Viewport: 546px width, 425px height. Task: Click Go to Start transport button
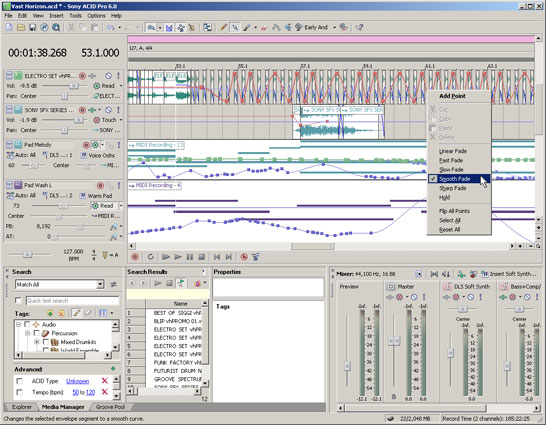(x=217, y=257)
